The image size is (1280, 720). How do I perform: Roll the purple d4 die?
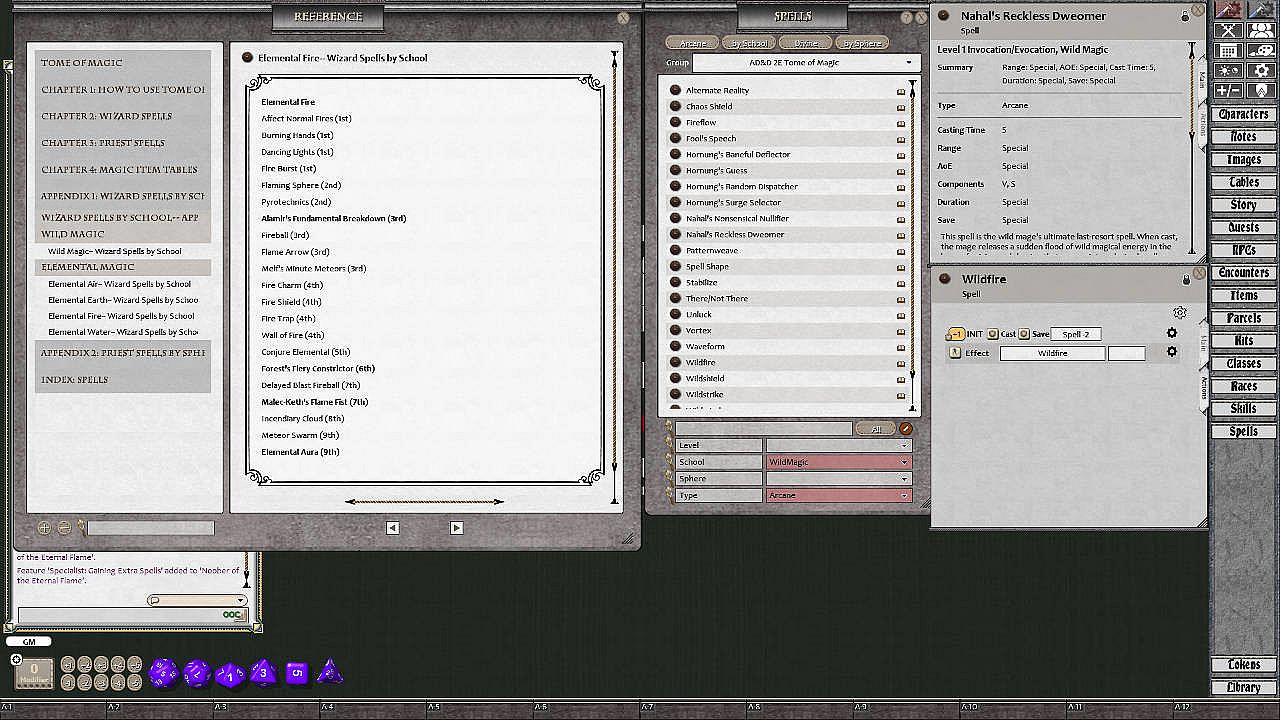[x=329, y=672]
